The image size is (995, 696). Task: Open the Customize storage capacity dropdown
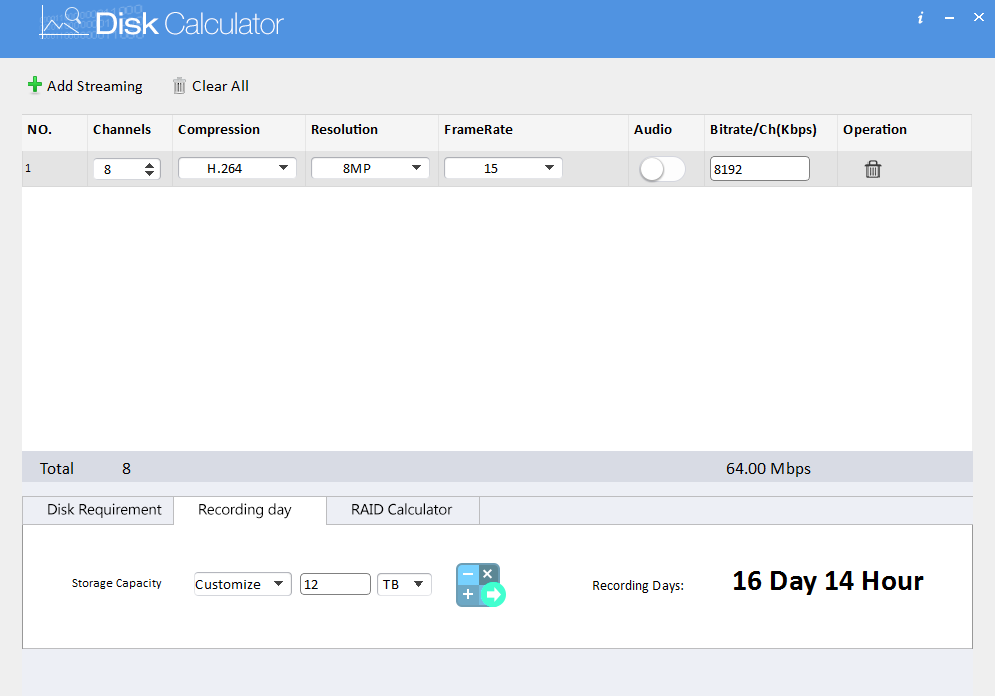click(242, 584)
